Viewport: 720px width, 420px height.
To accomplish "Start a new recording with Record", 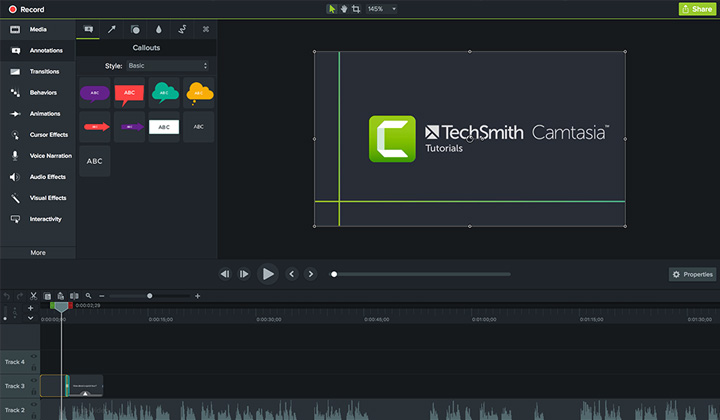I will (x=26, y=9).
